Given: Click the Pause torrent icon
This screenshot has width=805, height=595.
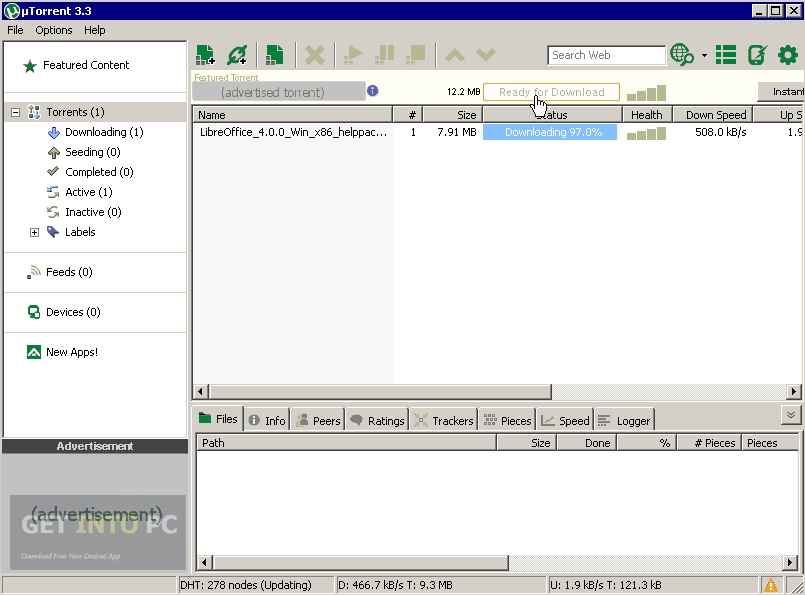Looking at the screenshot, I should (385, 54).
